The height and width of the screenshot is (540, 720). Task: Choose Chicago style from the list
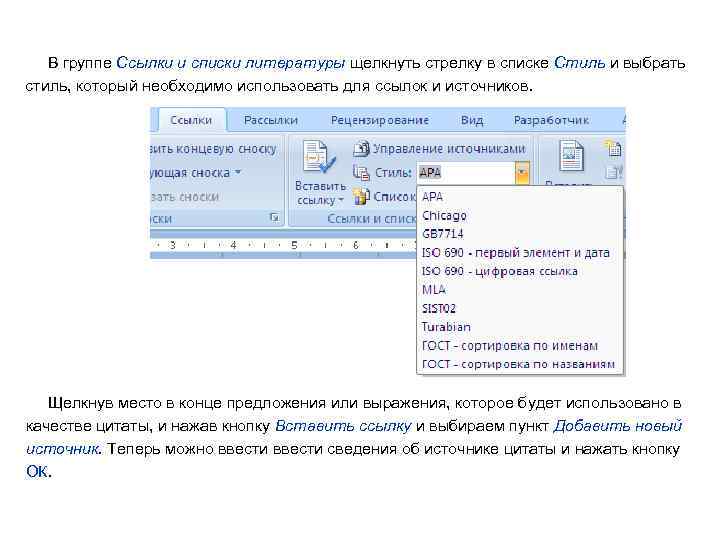pyautogui.click(x=520, y=215)
